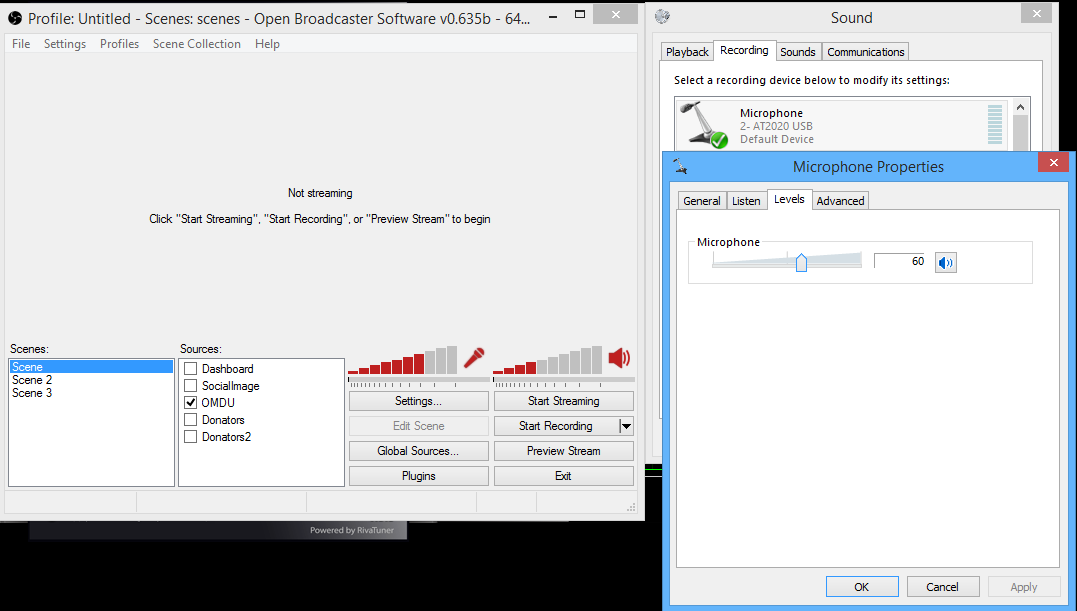Maximize the OBS window
Screen dimensions: 1077x611
point(580,14)
